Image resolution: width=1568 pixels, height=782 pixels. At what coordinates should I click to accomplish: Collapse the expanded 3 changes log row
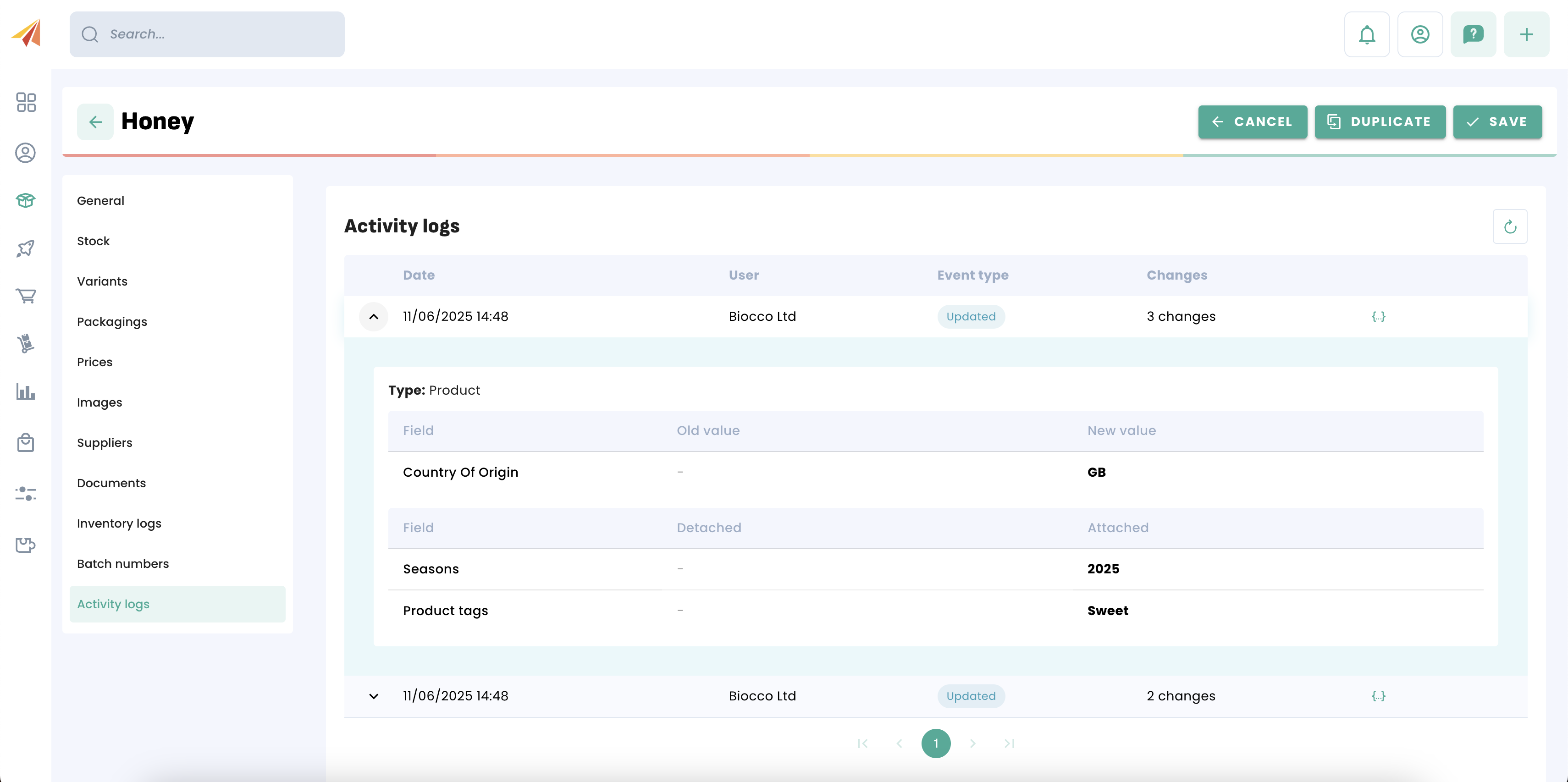374,316
